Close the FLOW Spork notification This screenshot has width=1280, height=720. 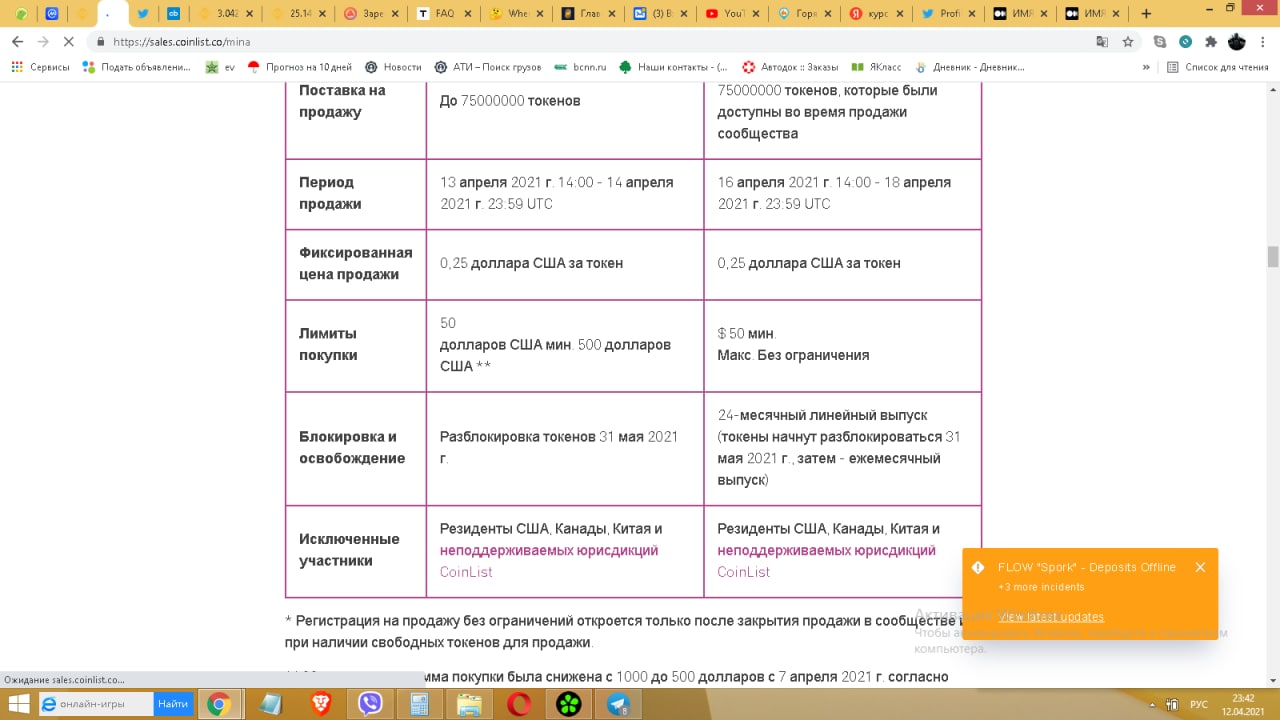[1200, 567]
